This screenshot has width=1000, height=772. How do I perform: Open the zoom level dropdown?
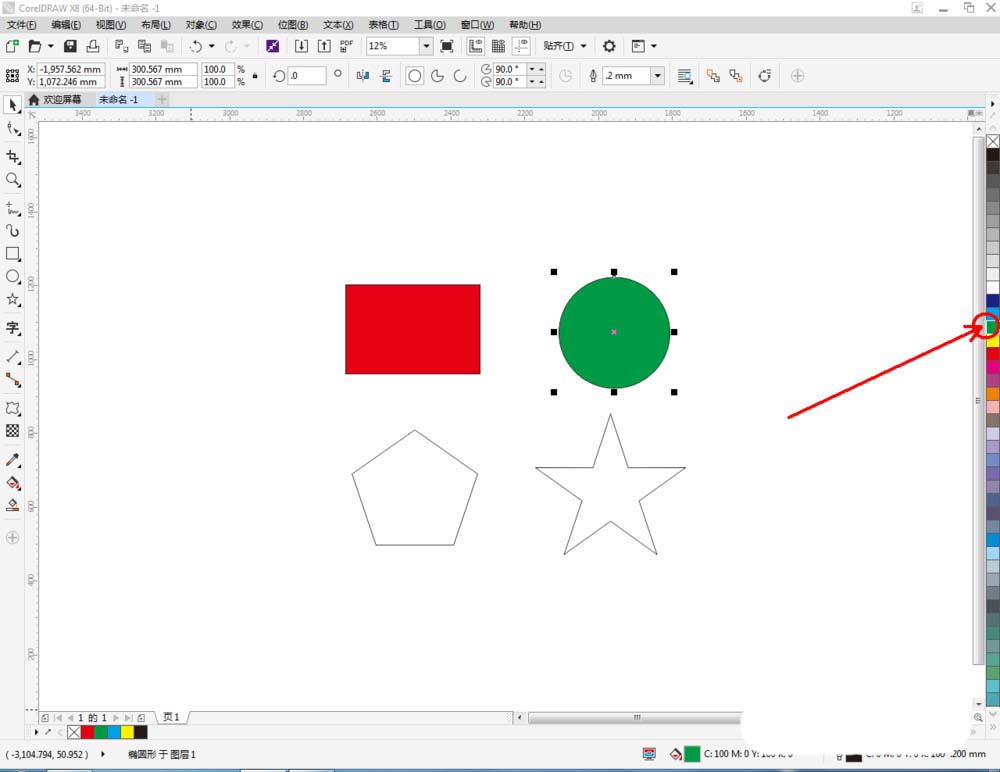click(x=424, y=45)
